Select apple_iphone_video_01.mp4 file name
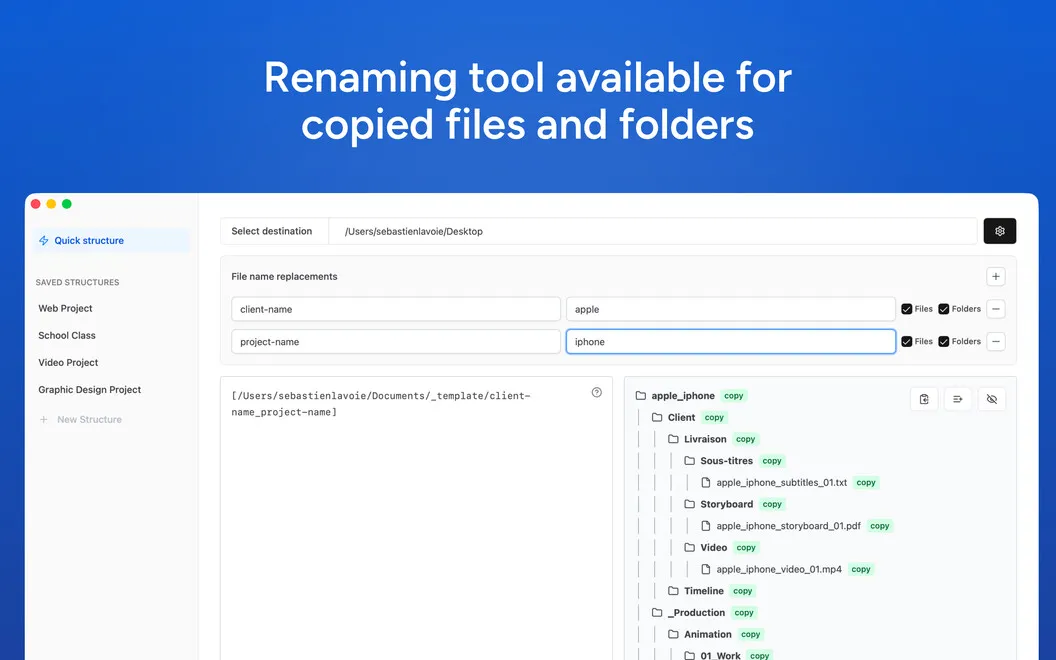The height and width of the screenshot is (660, 1056). point(779,569)
